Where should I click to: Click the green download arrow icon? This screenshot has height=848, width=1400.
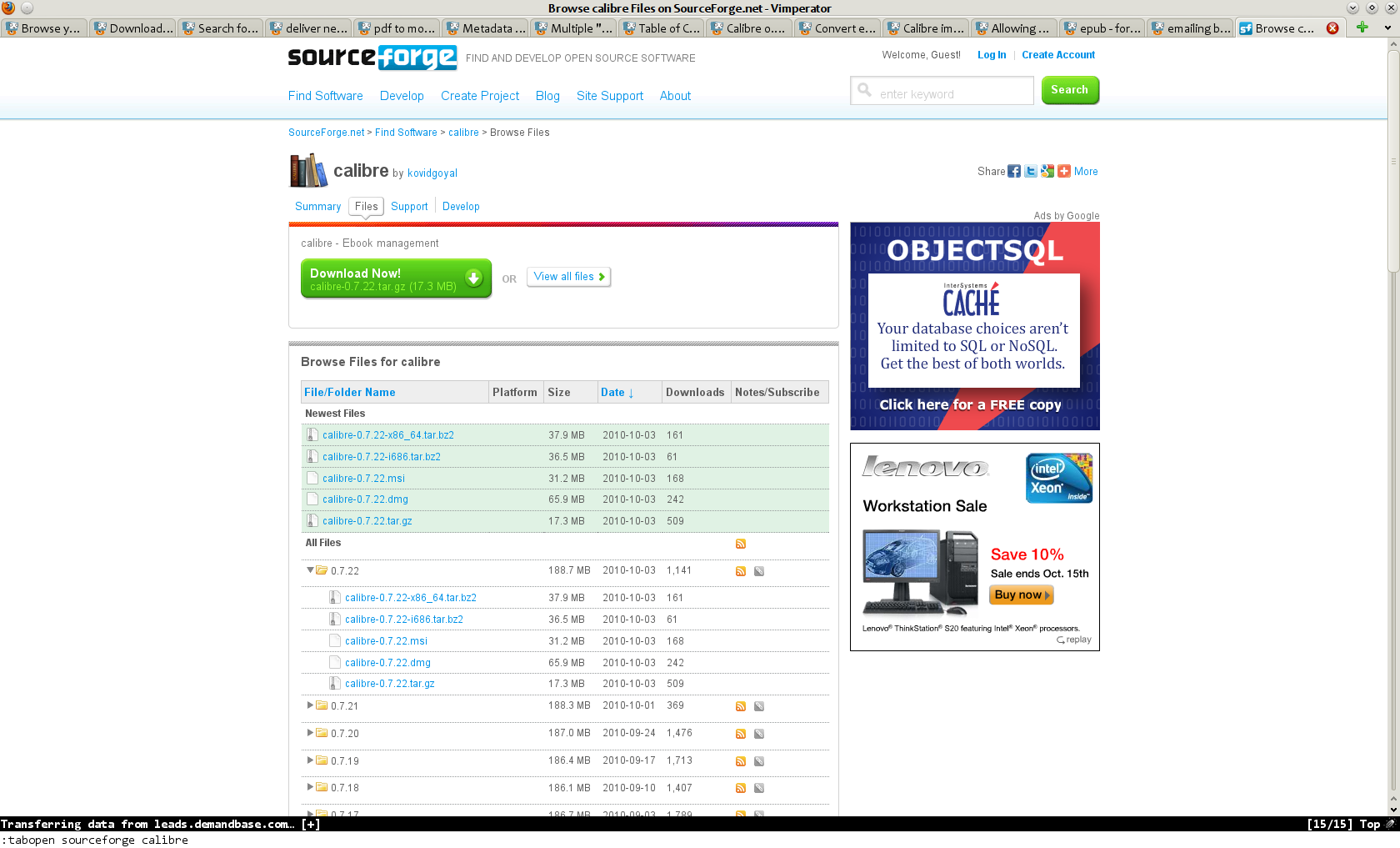(474, 278)
